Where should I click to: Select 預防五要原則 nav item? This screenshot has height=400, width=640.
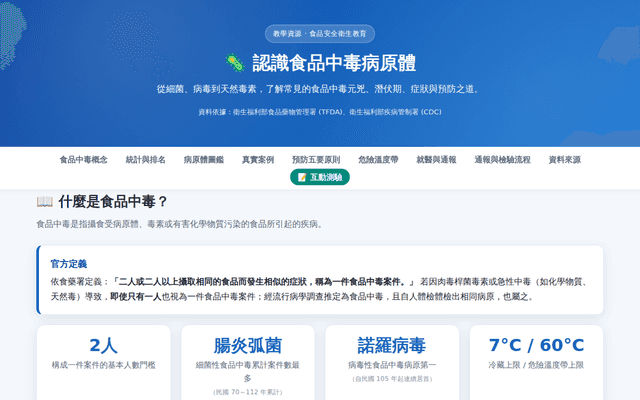point(316,160)
